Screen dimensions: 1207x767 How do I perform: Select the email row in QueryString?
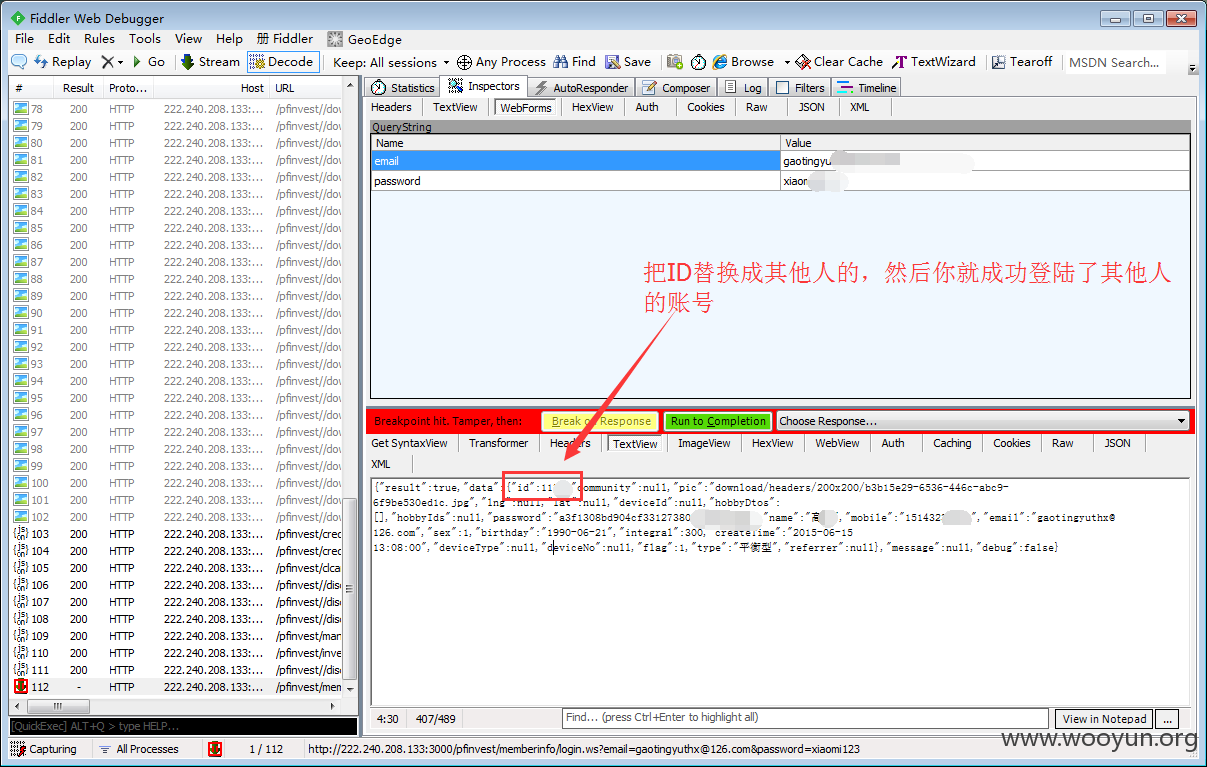click(780, 161)
